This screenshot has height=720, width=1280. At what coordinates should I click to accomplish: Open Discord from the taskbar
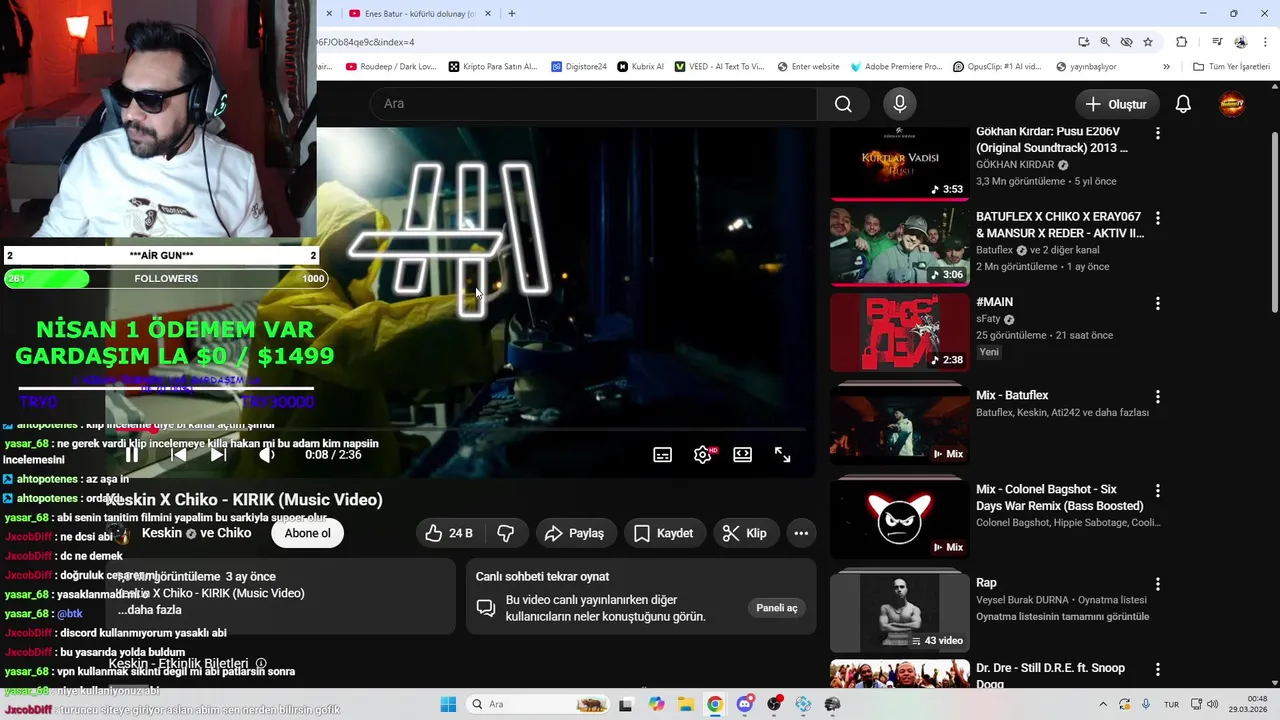coord(744,704)
